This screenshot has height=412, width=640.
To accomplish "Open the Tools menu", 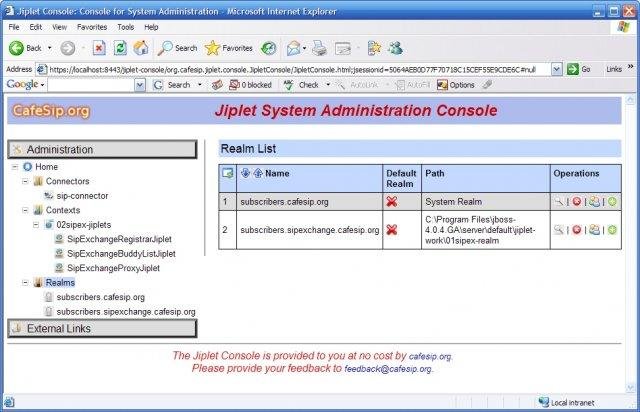I will [x=125, y=27].
